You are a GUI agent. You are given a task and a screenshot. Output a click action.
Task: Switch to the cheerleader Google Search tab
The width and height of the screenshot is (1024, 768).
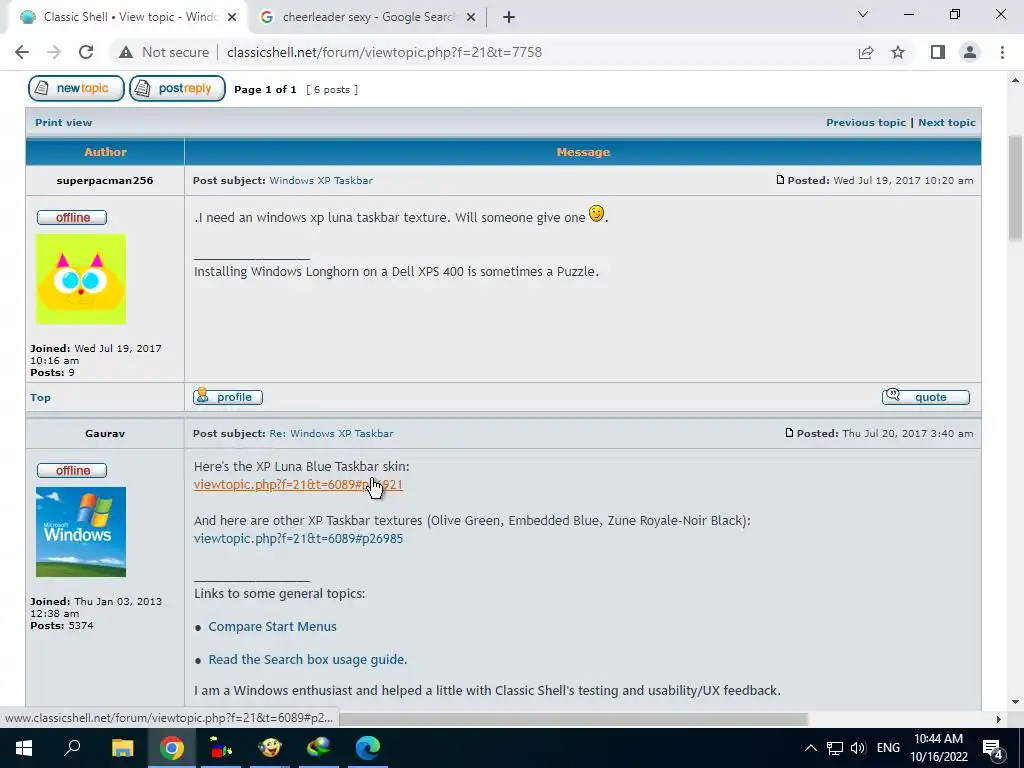click(366, 18)
